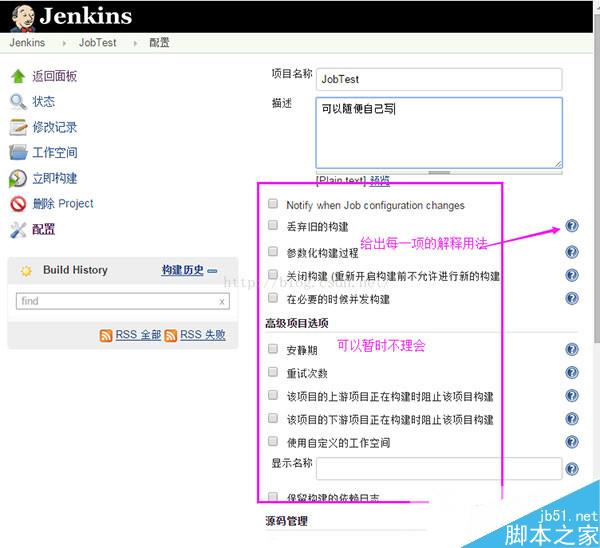Screen dimensions: 600x548
Task: Clear the find field with x
Action: click(222, 302)
